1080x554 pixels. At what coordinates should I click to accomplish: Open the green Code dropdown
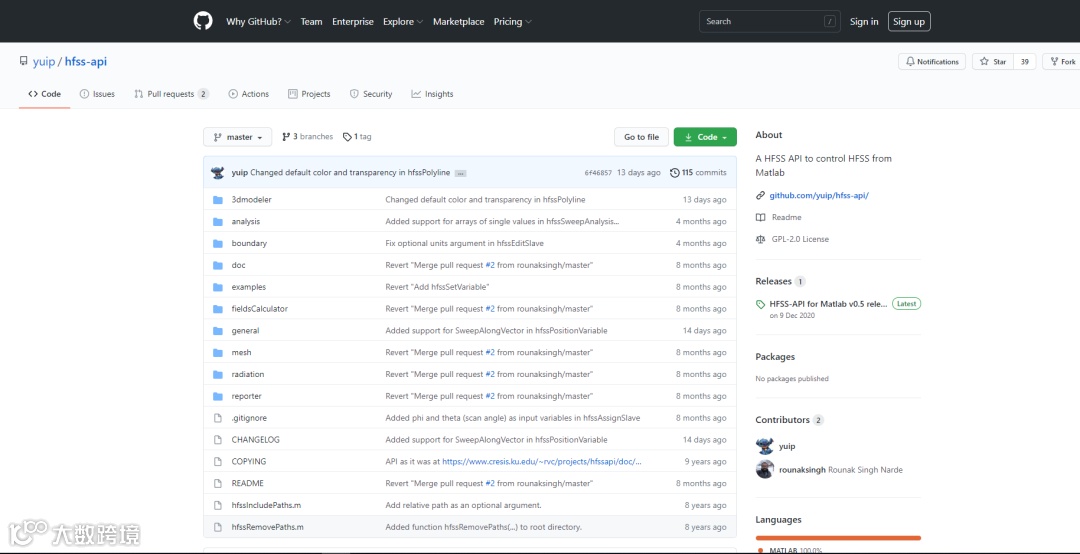tap(705, 137)
